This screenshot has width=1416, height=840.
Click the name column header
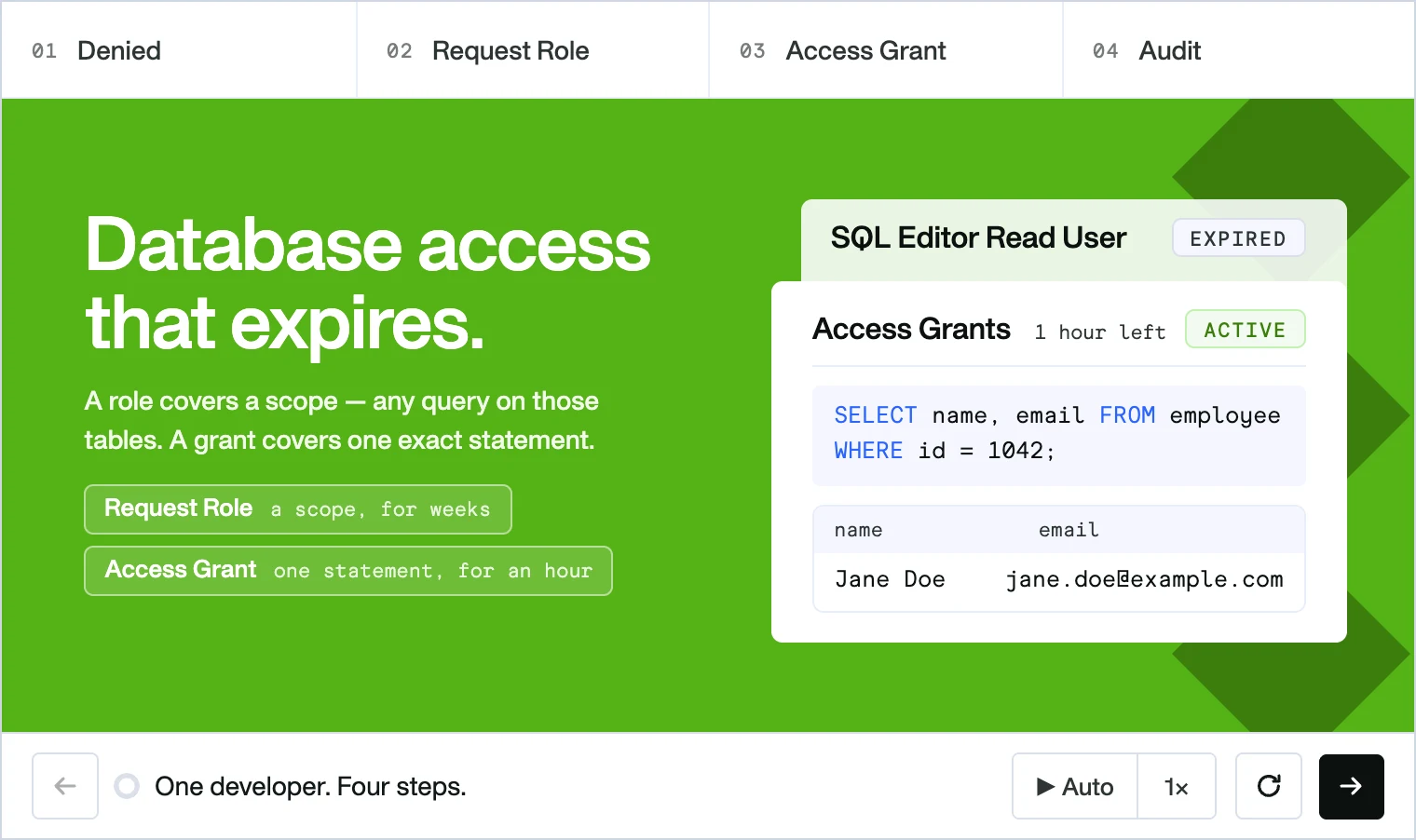858,530
